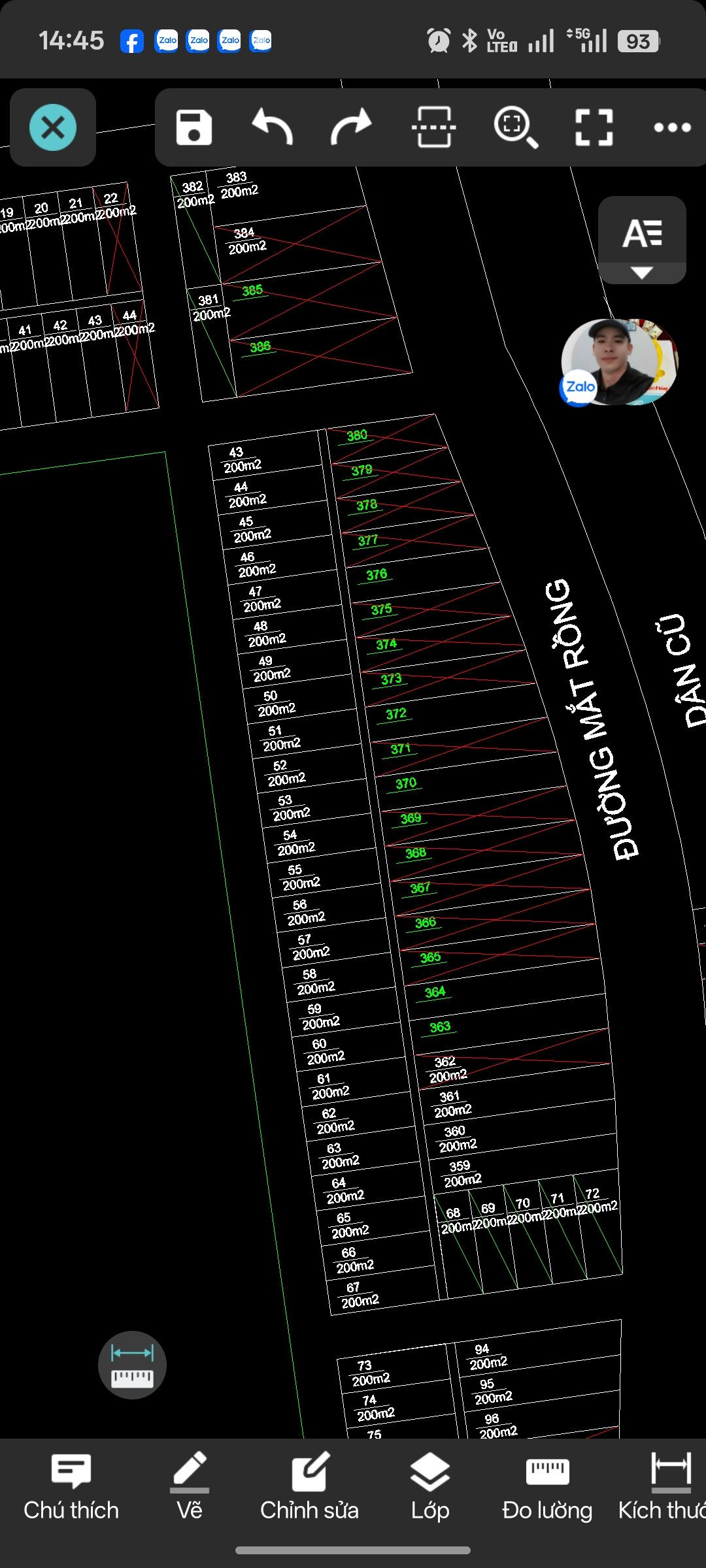The height and width of the screenshot is (1568, 706).
Task: Open the zoom window magnifier tool
Action: click(x=516, y=127)
